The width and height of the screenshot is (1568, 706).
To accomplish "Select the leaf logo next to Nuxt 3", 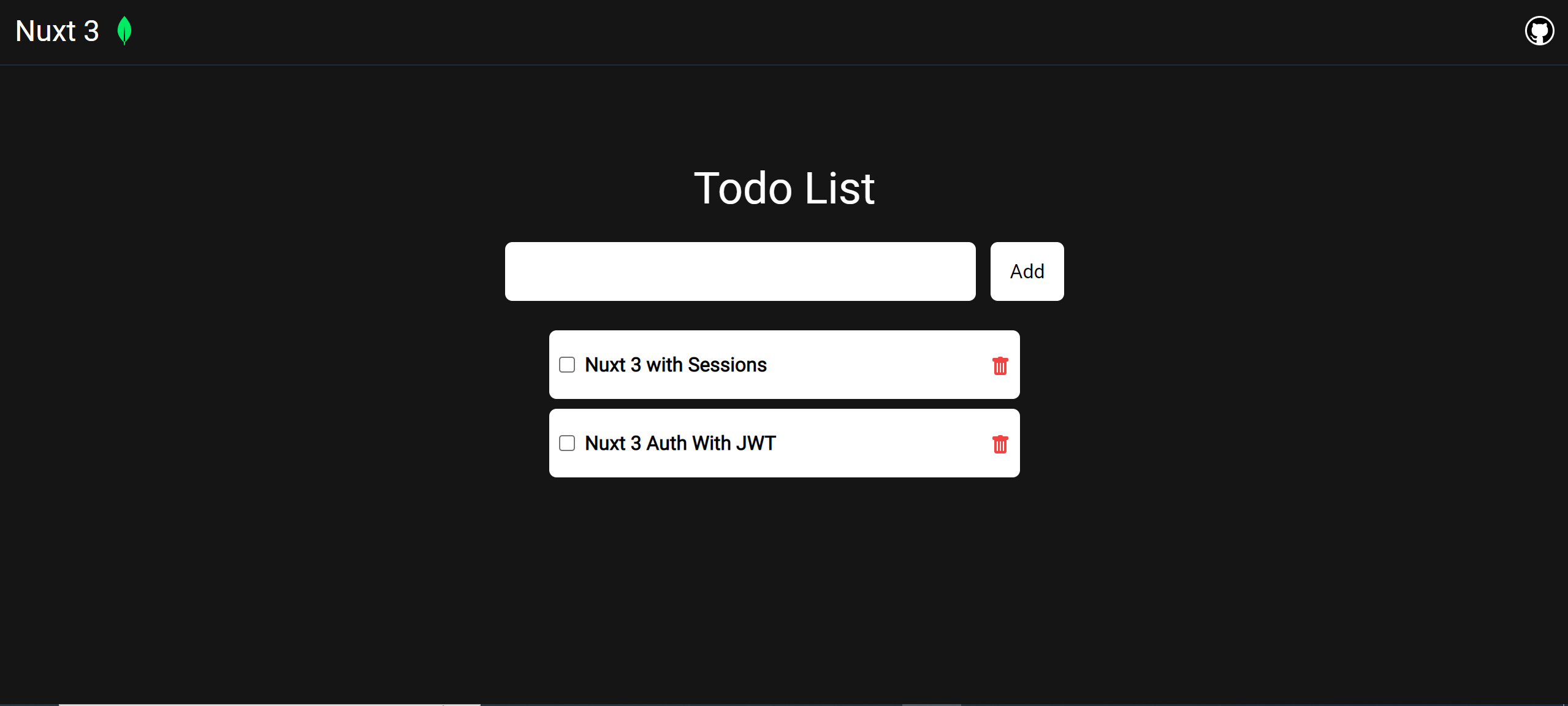I will click(124, 30).
